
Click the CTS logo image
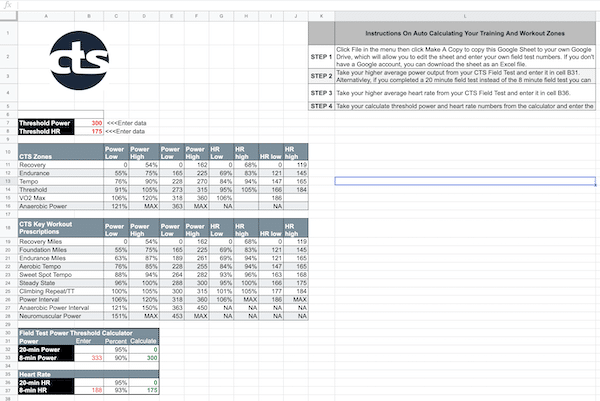coord(79,60)
